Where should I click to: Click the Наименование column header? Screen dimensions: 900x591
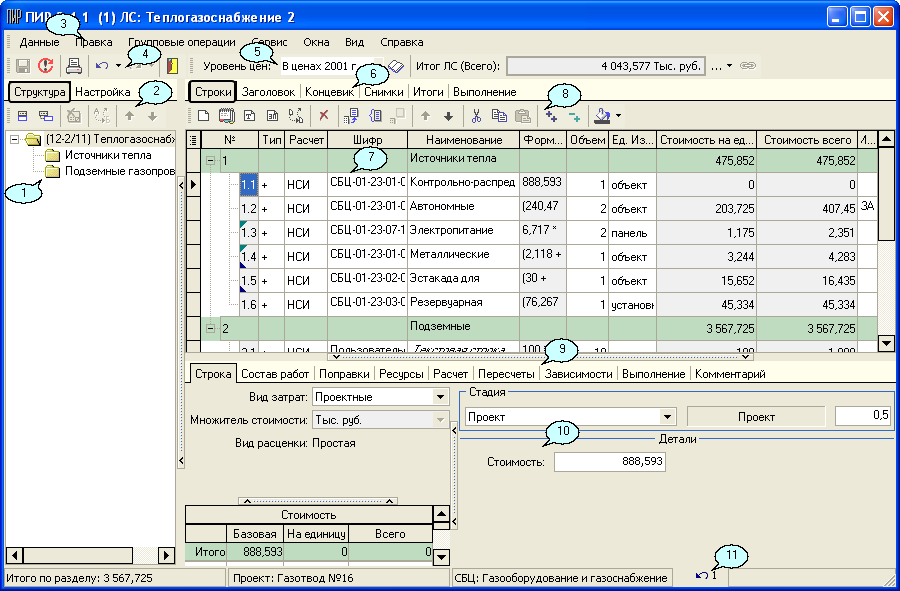point(464,140)
